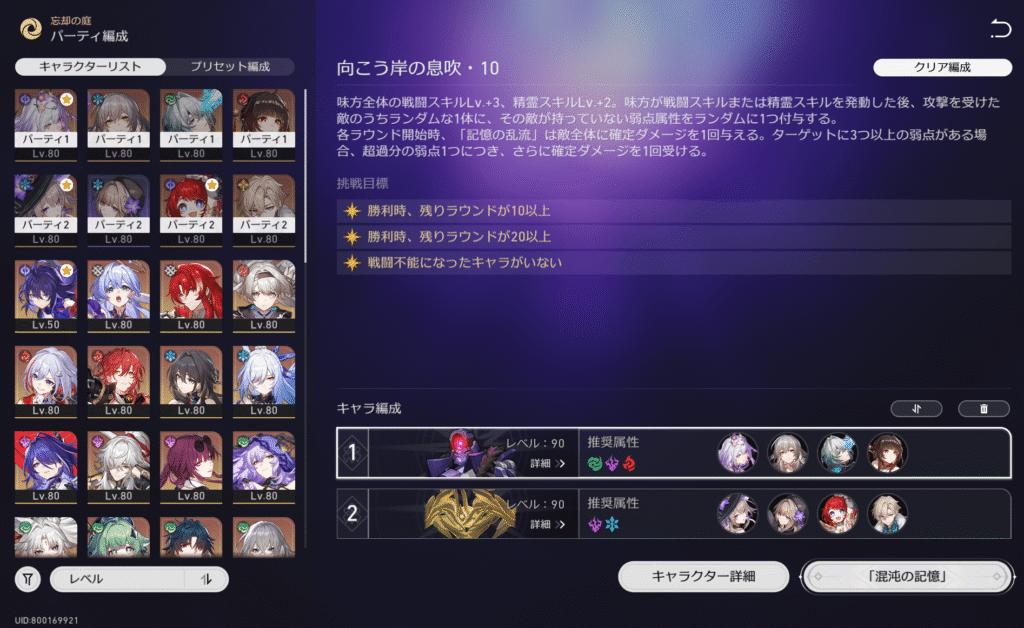
Task: Open the レベル sort dropdown
Action: coord(118,579)
